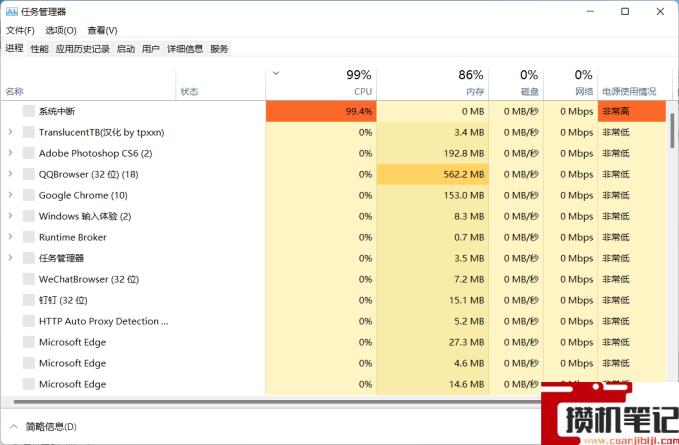Switch to the 详细信息 tab
The image size is (679, 445).
pos(185,49)
